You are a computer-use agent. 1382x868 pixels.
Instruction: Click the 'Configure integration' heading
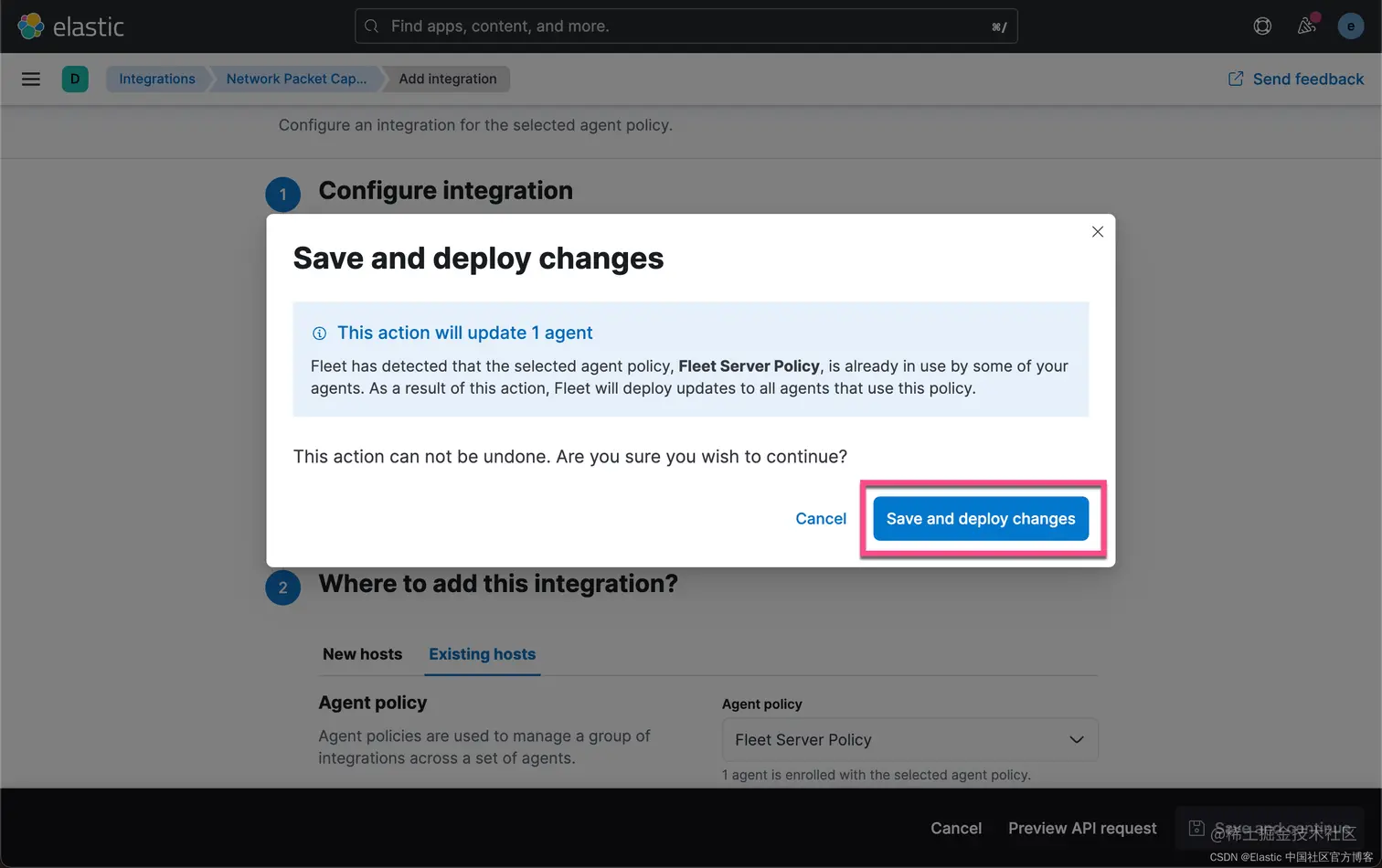pos(446,190)
